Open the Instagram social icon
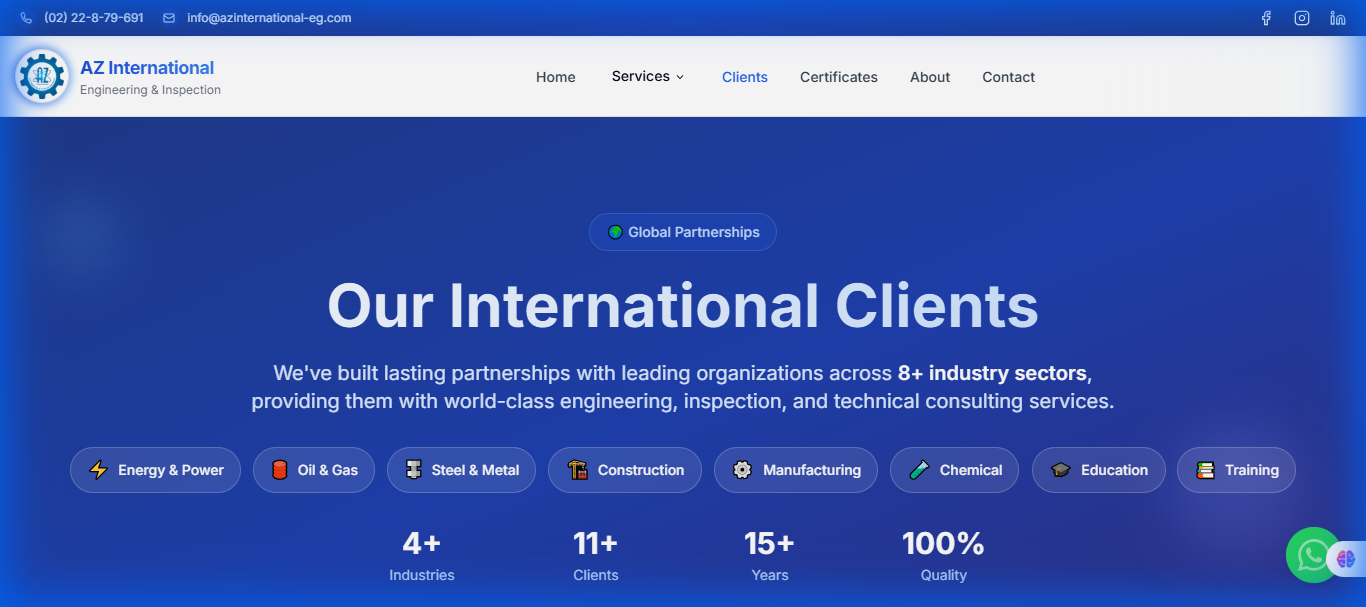 1301,17
